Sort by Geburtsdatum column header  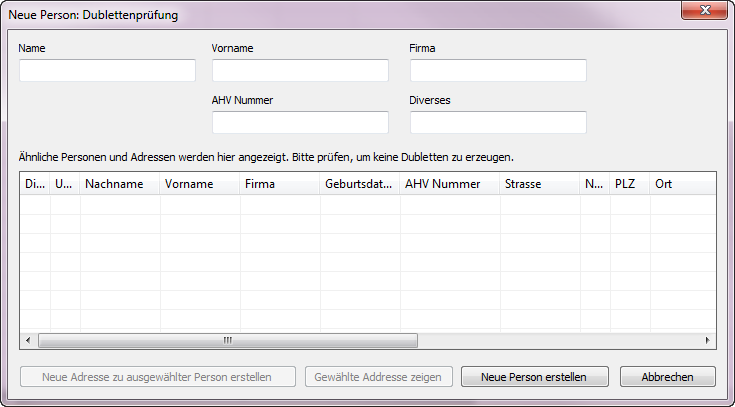pyautogui.click(x=360, y=184)
